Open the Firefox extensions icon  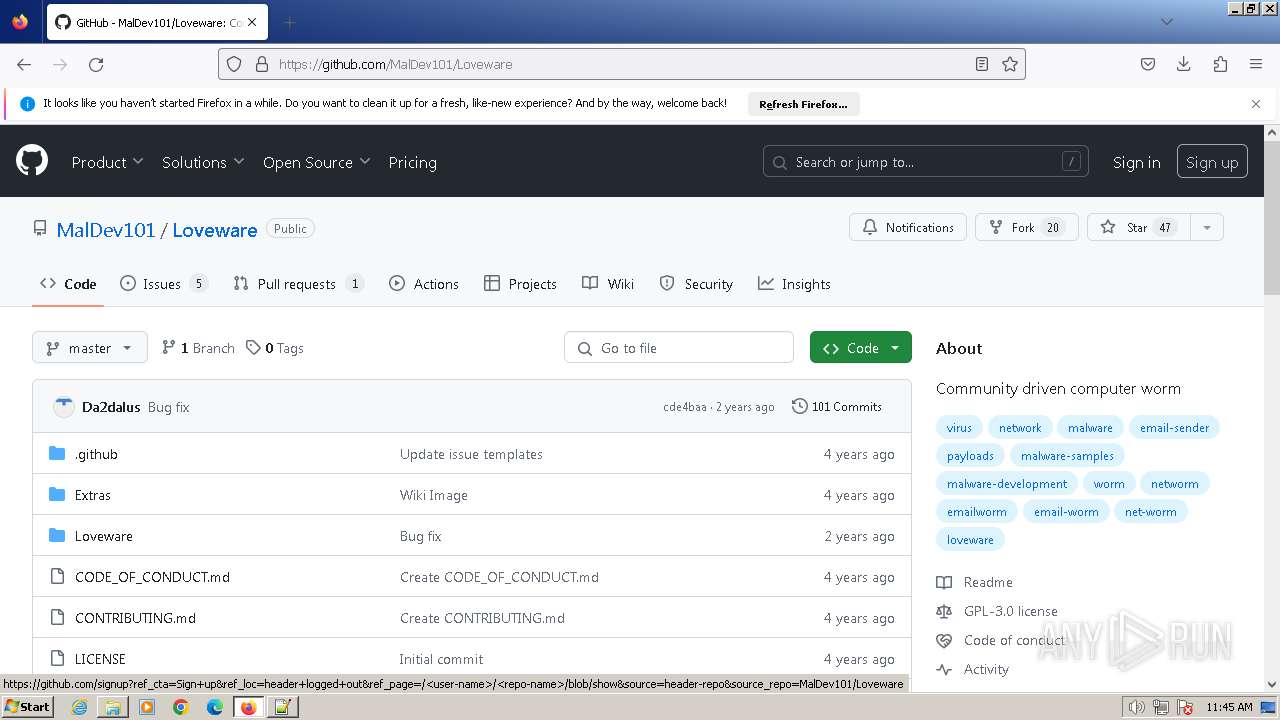[1220, 64]
